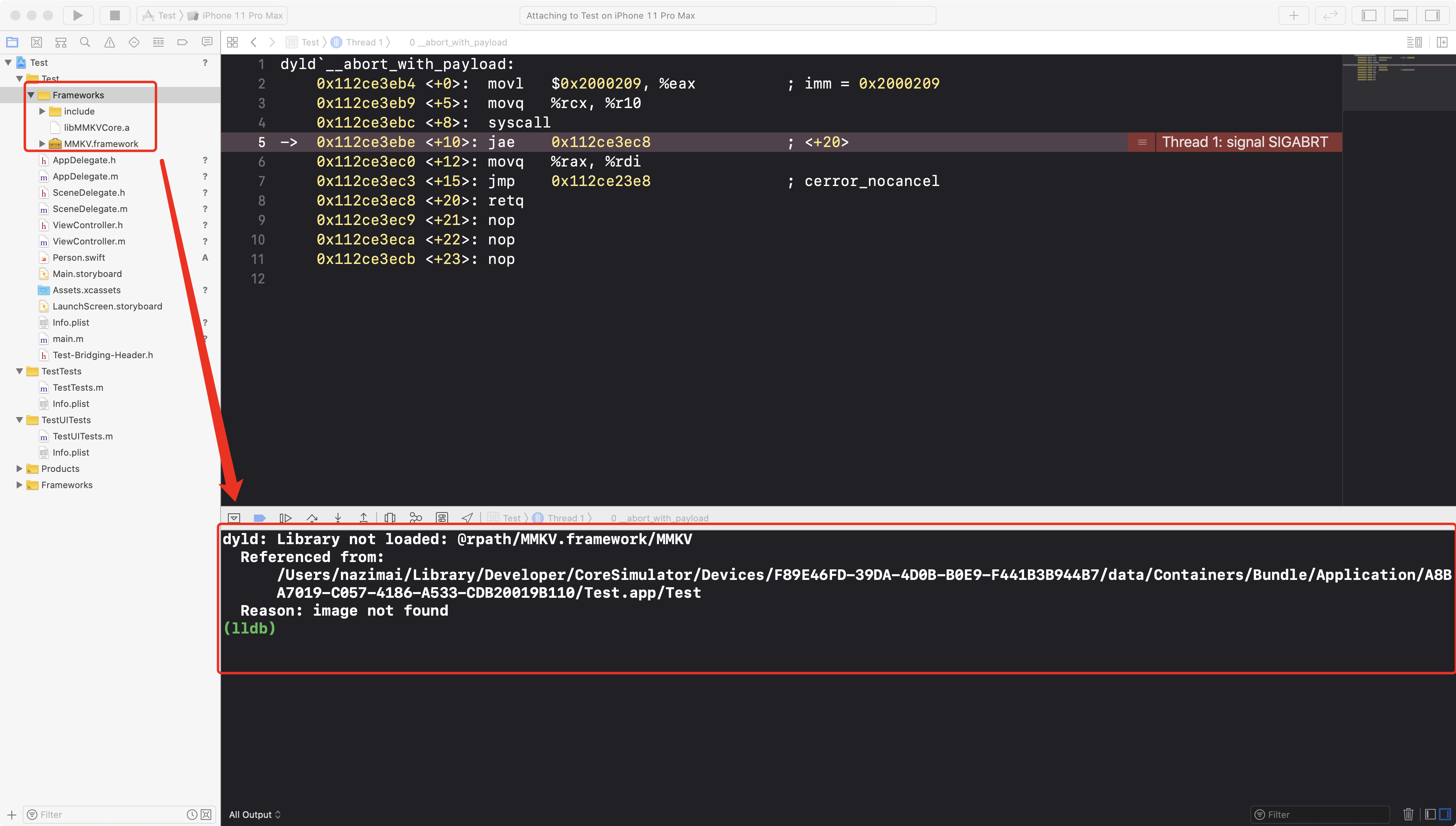Toggle the left navigator panel visibility
Viewport: 1456px width, 826px height.
pos(1369,15)
